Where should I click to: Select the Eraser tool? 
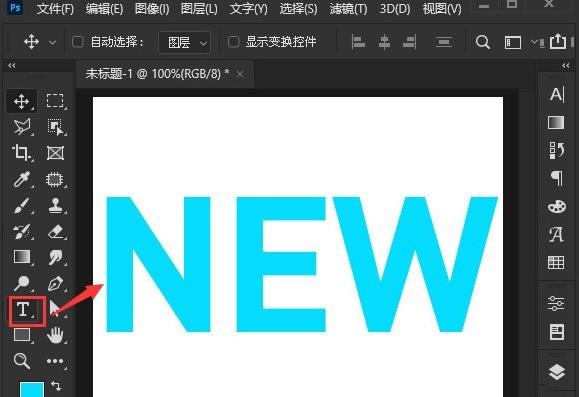pos(55,232)
